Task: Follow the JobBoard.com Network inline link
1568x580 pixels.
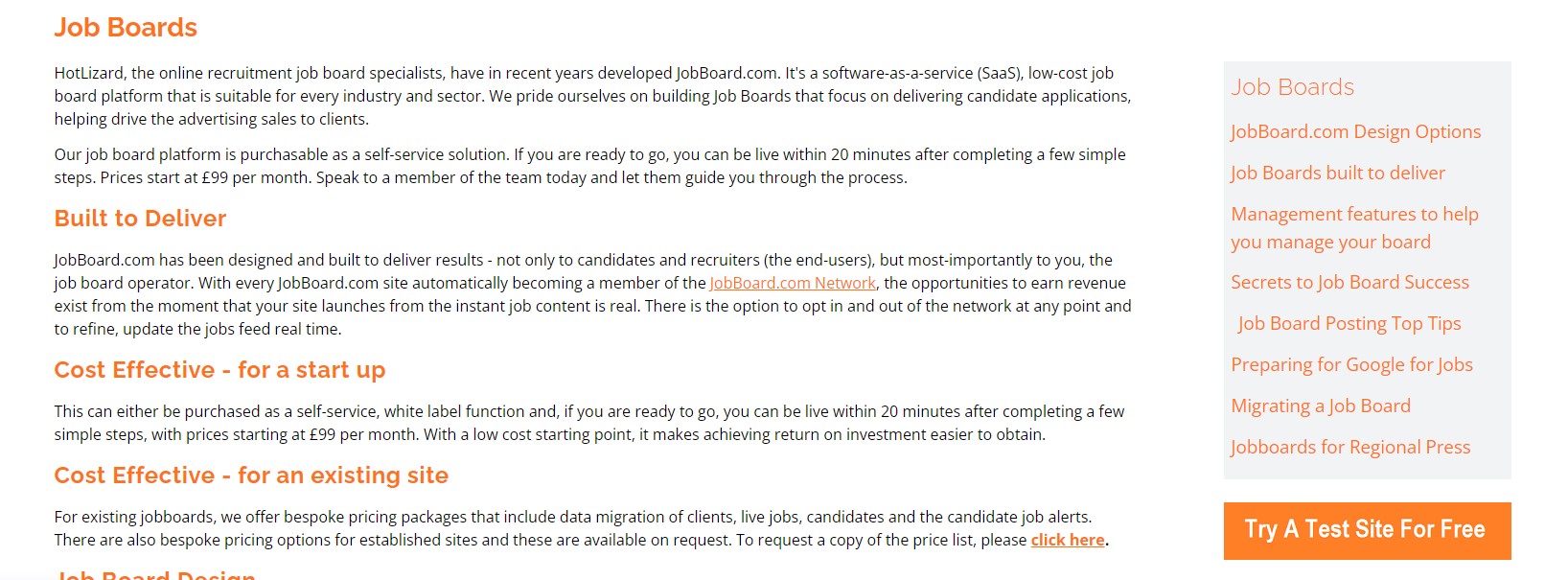Action: (x=792, y=284)
